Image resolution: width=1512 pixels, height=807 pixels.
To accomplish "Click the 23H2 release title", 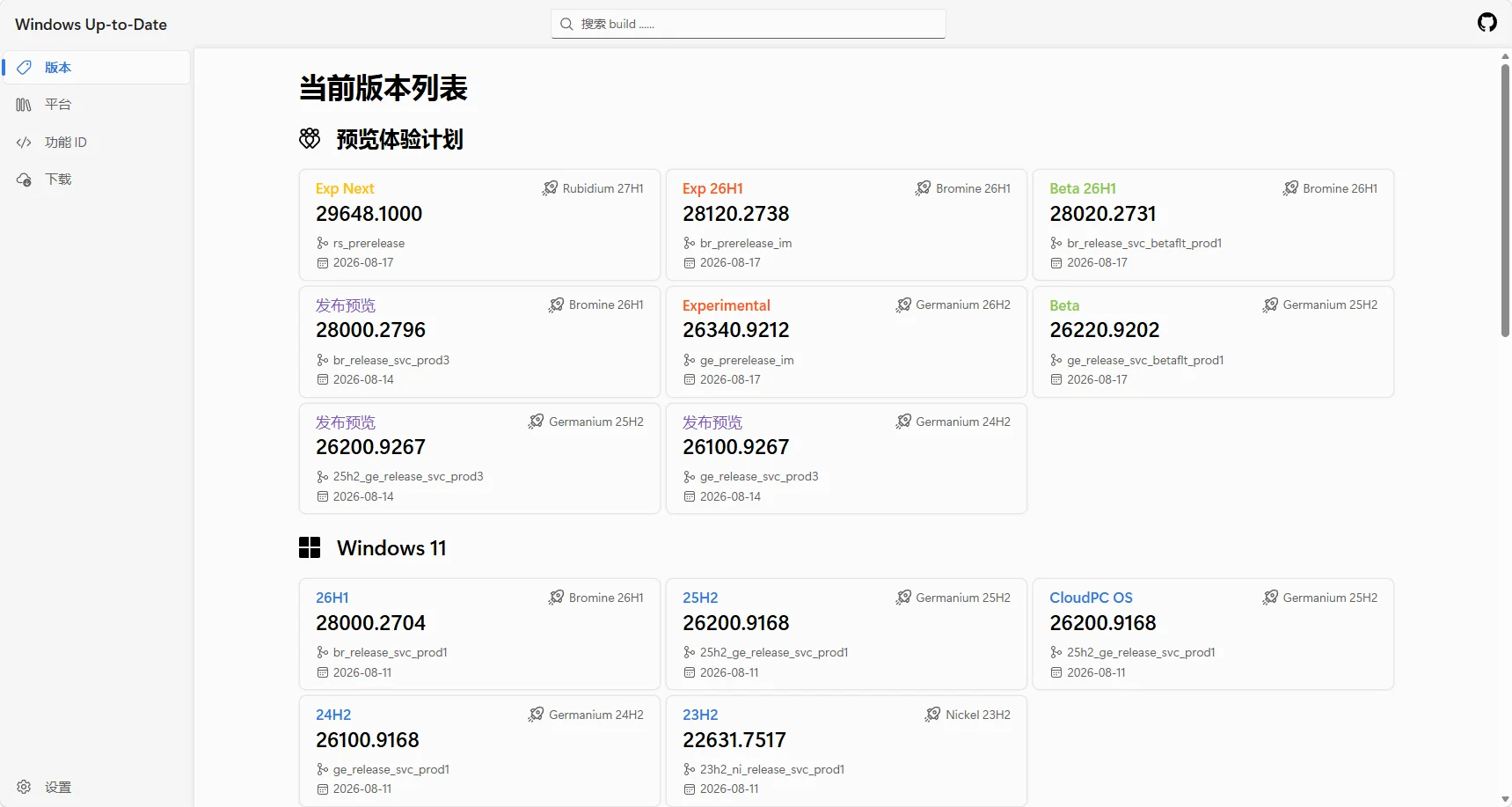I will point(700,715).
